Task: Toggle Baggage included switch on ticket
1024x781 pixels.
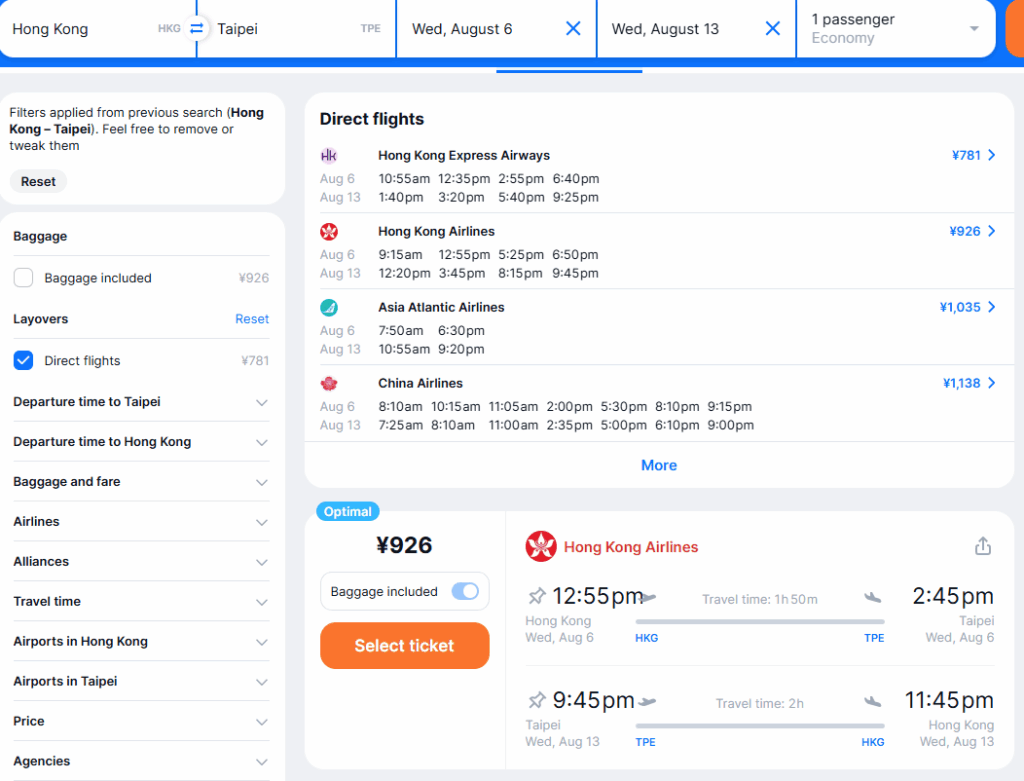Action: tap(465, 591)
